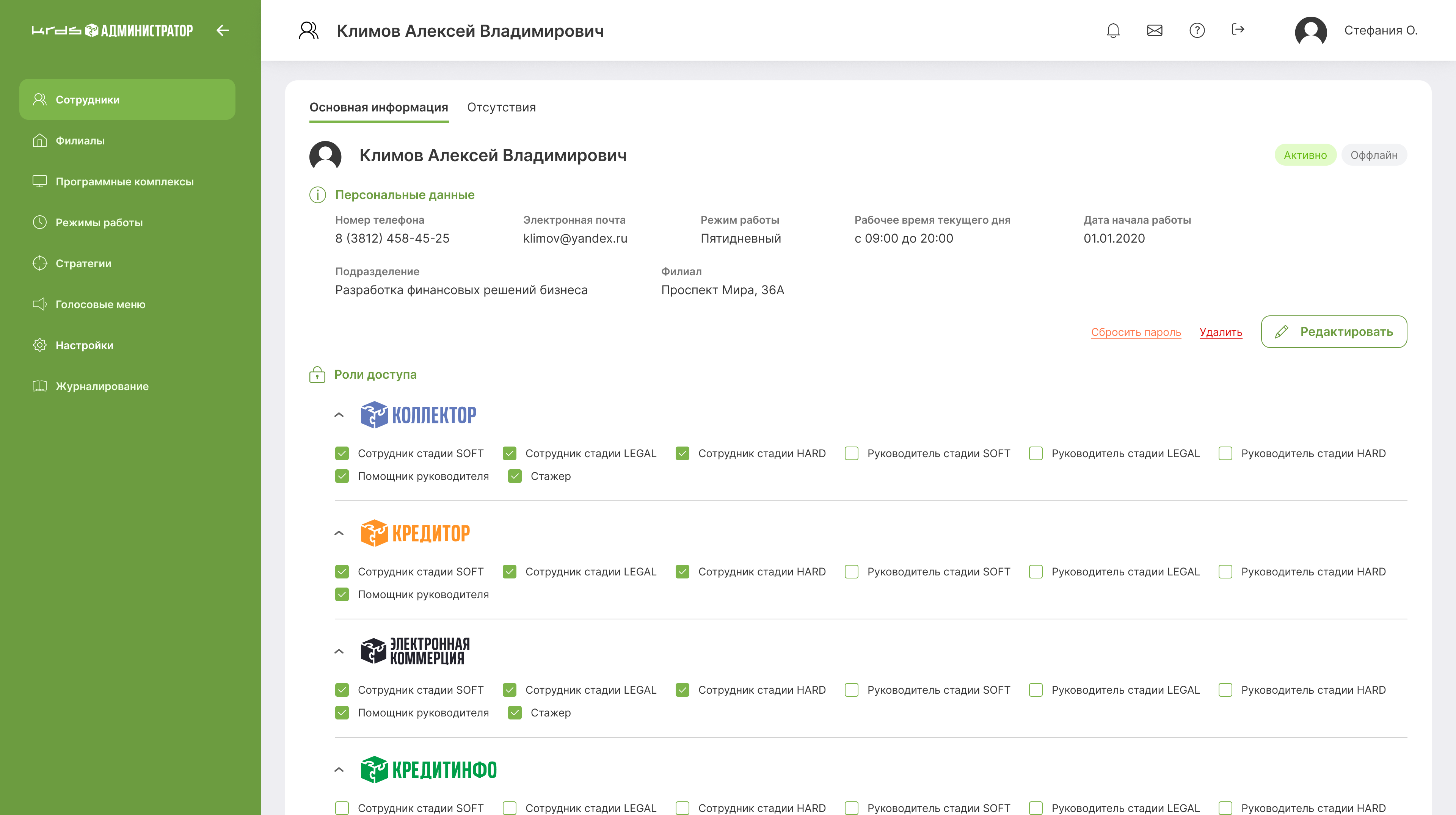Screen dimensions: 1456x815
Task: Collapse the Кредитор roles section
Action: (339, 533)
